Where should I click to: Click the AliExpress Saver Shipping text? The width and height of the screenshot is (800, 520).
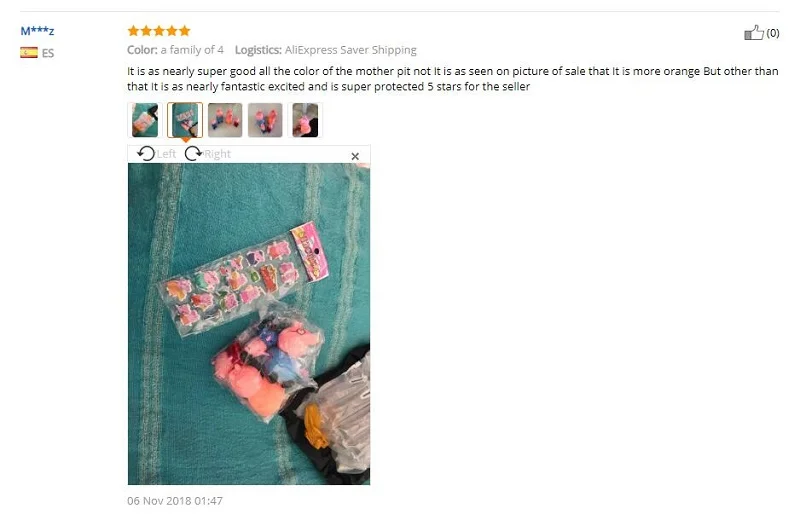coord(351,50)
